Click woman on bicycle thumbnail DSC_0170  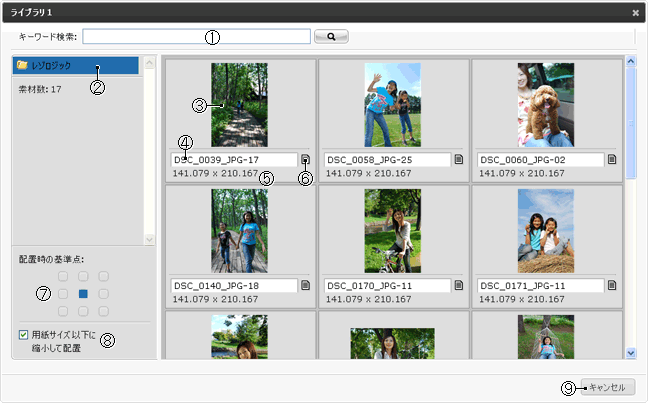pos(393,231)
